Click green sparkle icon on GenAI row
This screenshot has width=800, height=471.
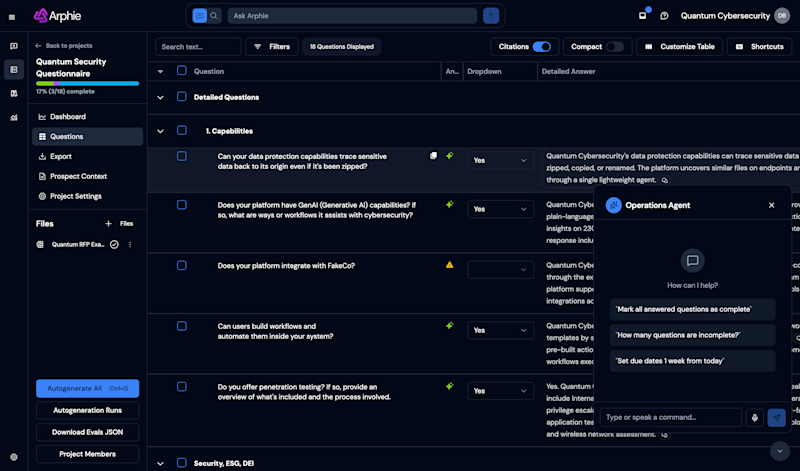coord(449,204)
